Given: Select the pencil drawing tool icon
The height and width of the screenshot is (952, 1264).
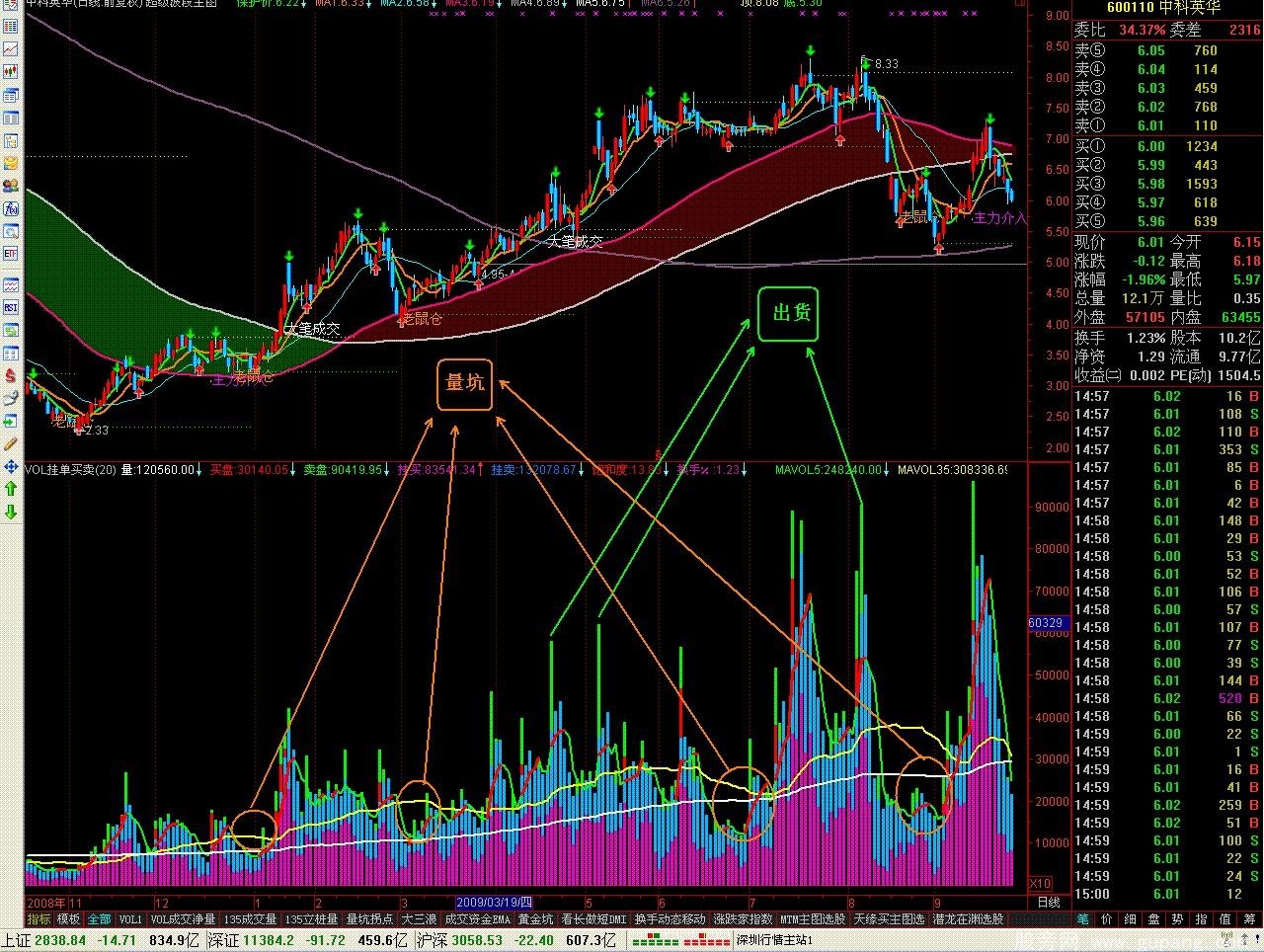Looking at the screenshot, I should coord(10,444).
